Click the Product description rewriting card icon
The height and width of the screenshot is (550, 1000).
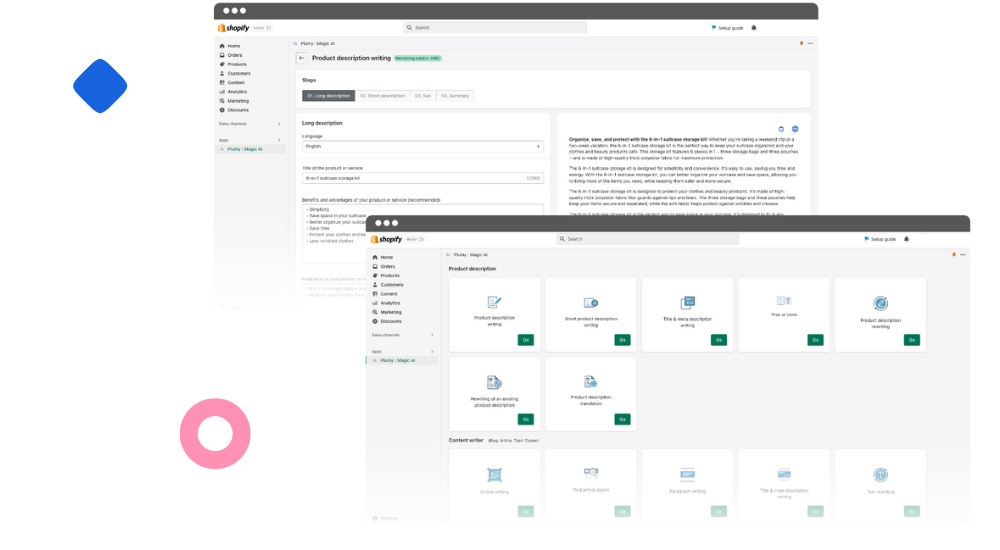(881, 303)
